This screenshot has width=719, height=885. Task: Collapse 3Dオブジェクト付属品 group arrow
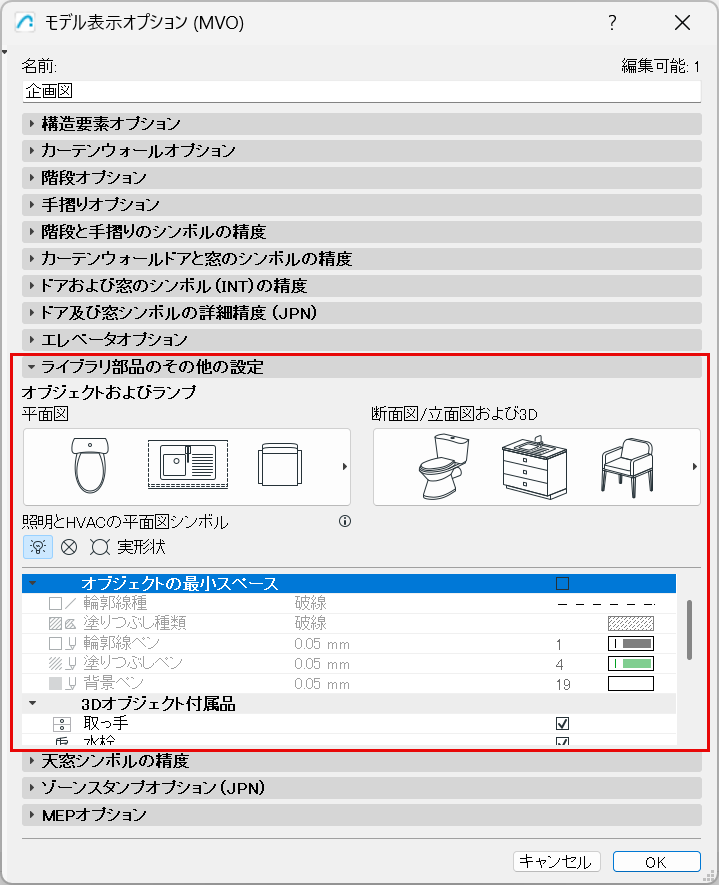coord(33,703)
